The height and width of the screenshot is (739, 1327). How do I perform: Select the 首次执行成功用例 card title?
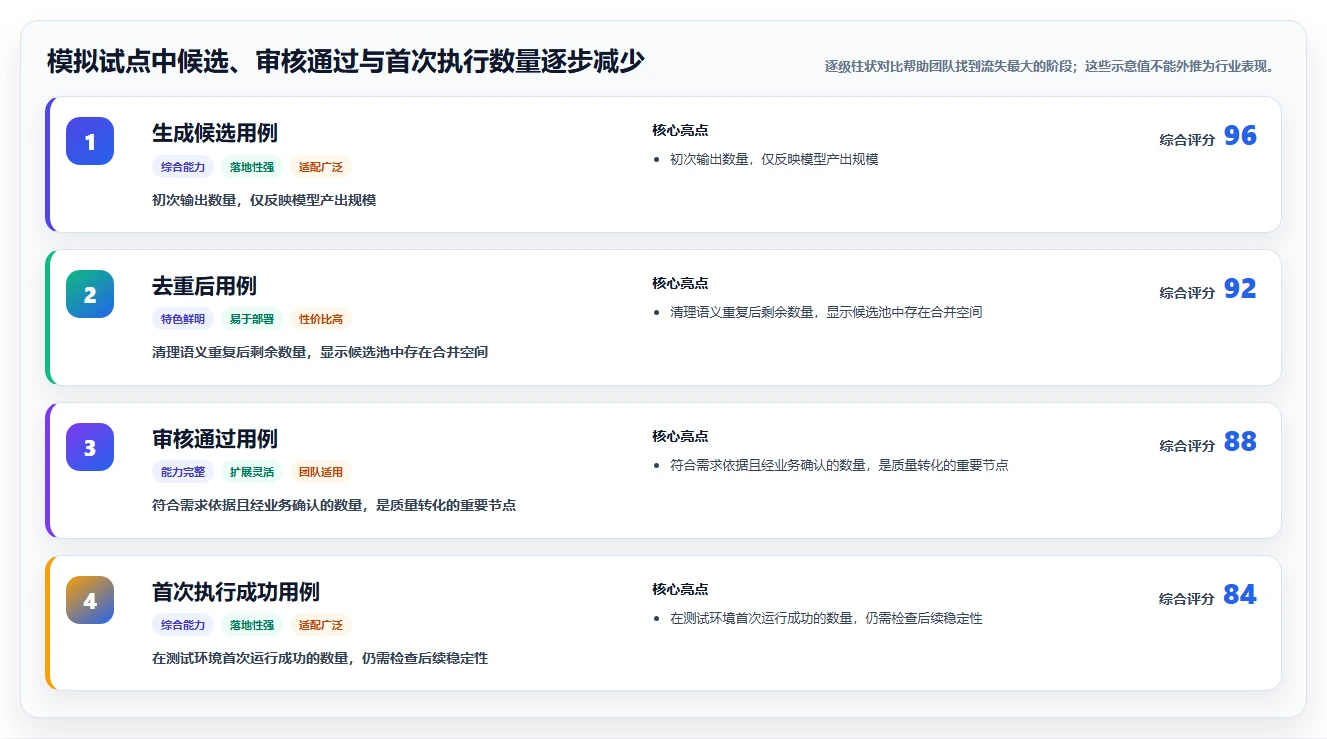pyautogui.click(x=236, y=592)
